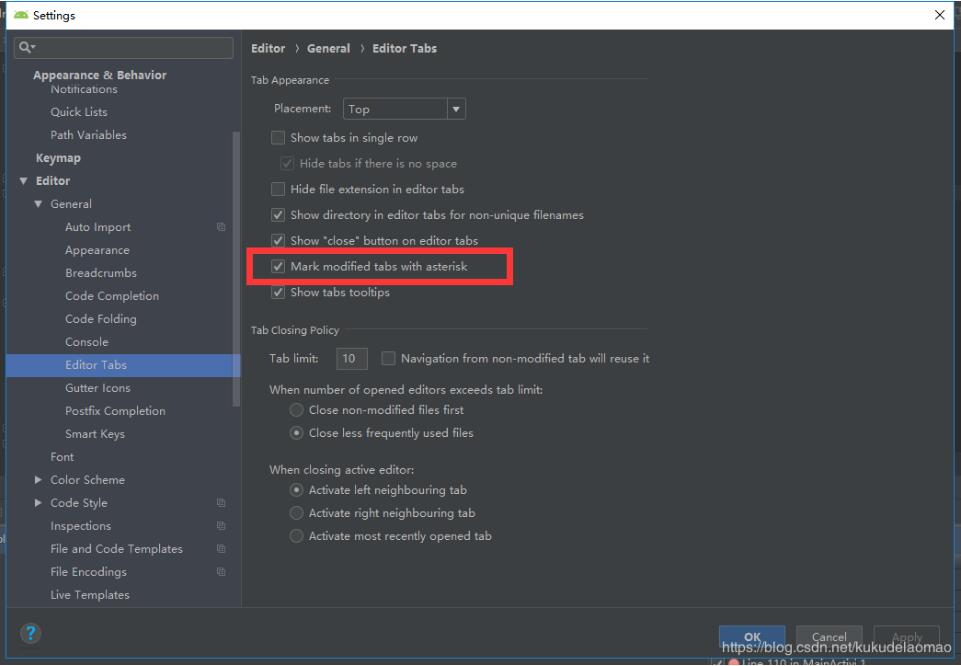Open the tab Placement dropdown
The image size is (961, 666).
click(x=456, y=108)
